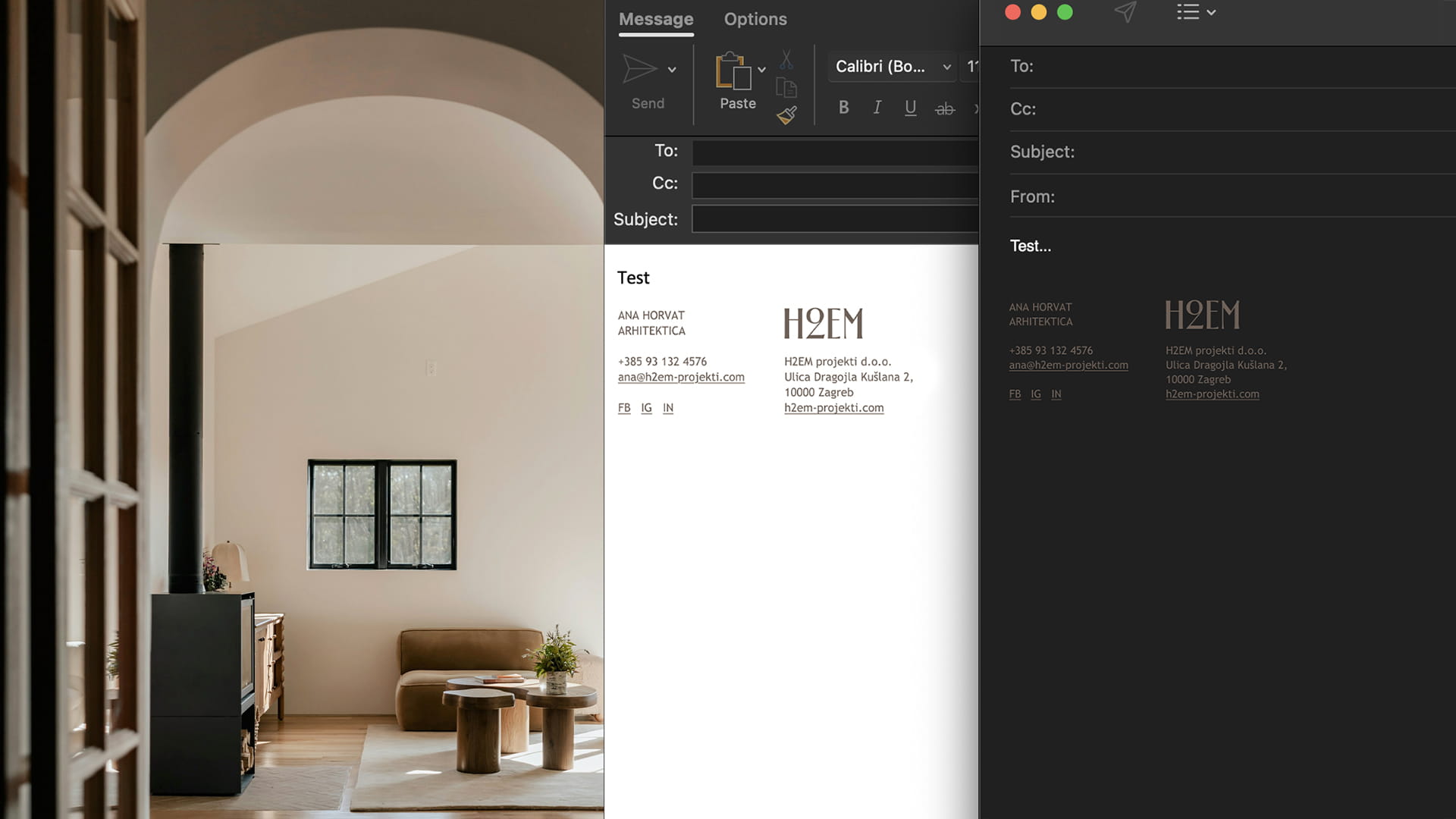Toggle italic formatting

(x=877, y=108)
